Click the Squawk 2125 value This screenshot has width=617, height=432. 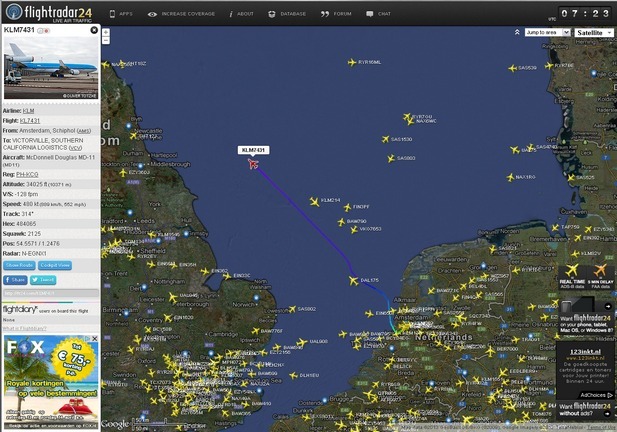34,234
